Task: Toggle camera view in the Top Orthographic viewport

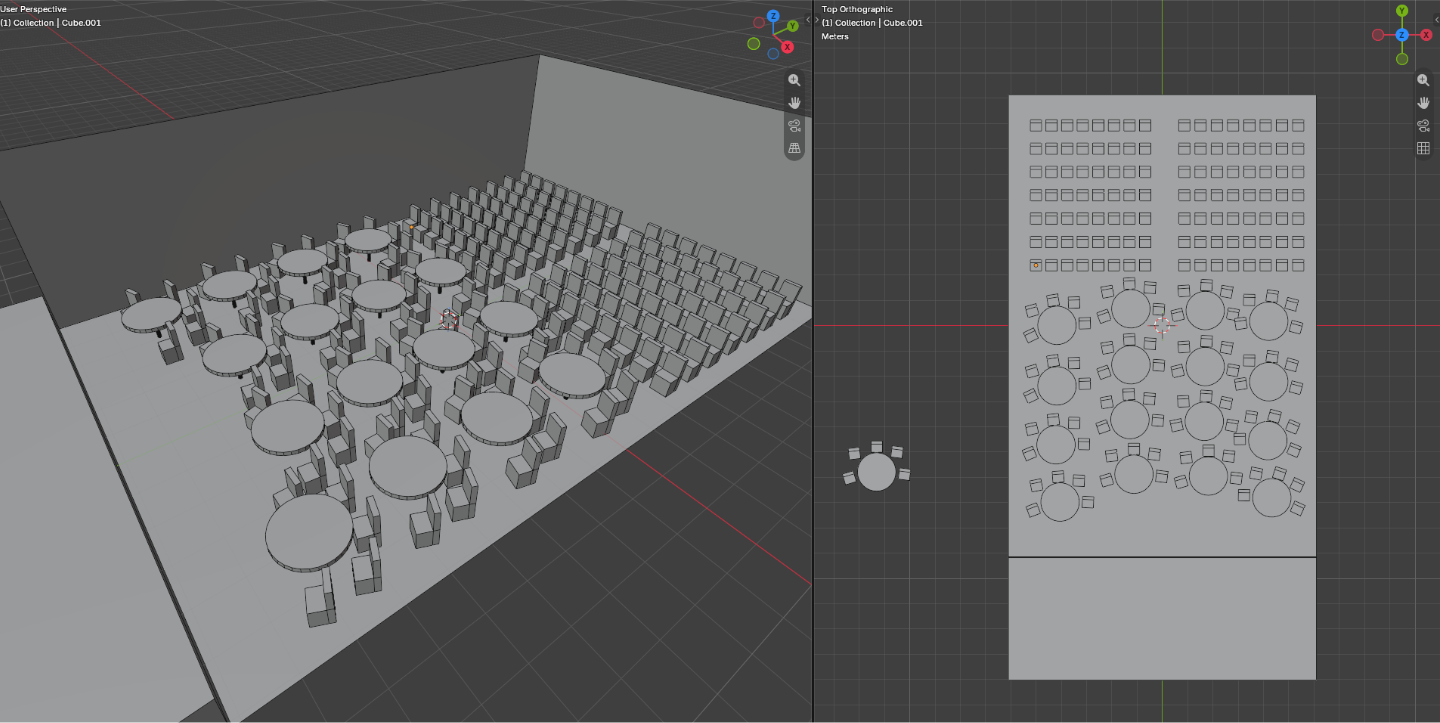Action: (1423, 126)
